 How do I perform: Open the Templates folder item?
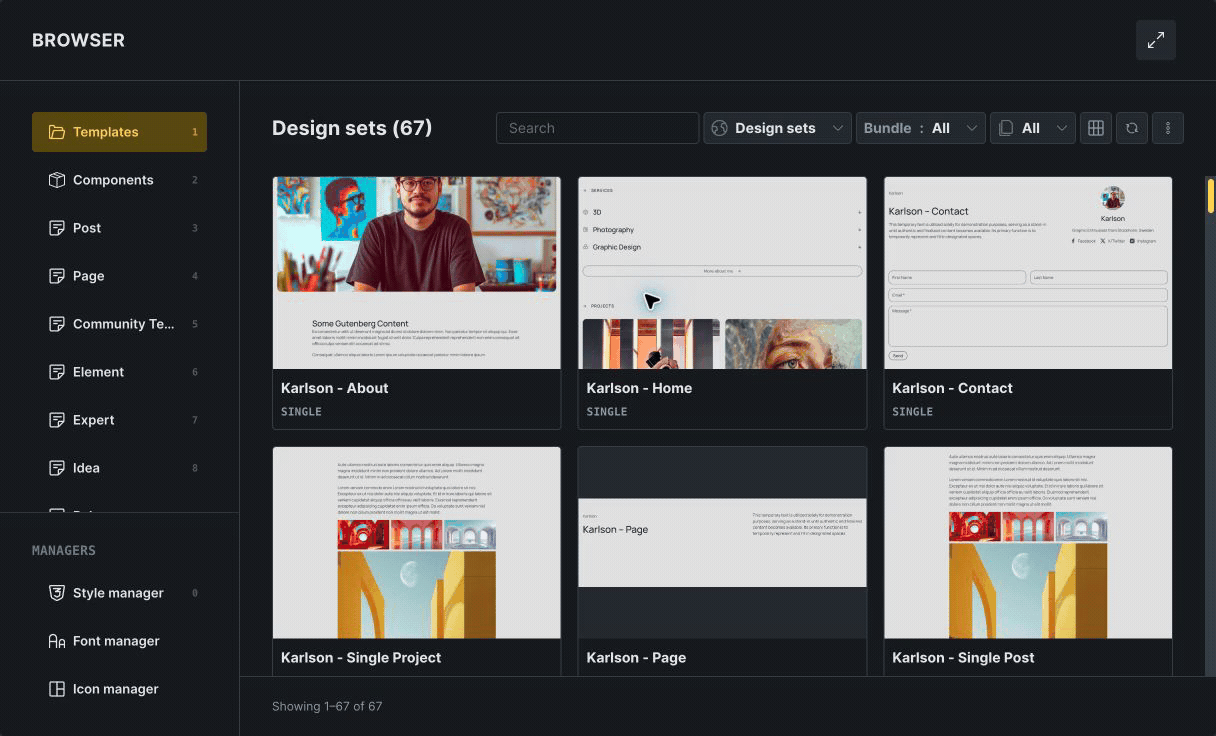click(x=119, y=132)
